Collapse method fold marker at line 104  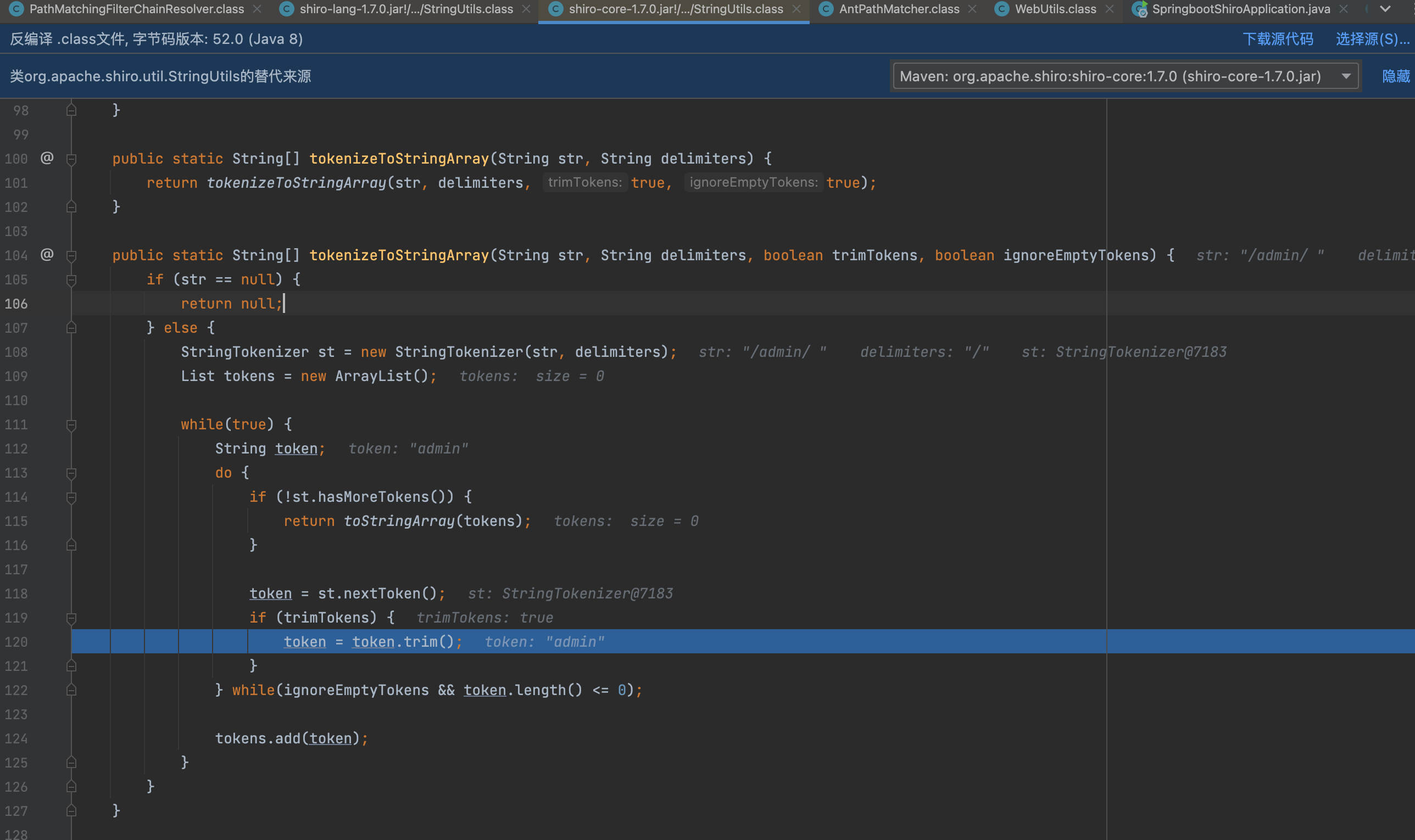[x=71, y=256]
